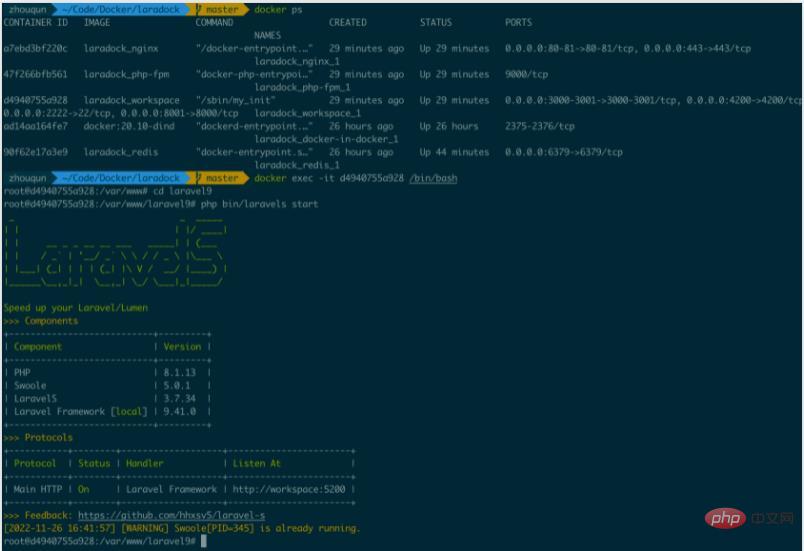
Task: Click the [WARNING] tag in the last log line
Action: click(x=145, y=528)
